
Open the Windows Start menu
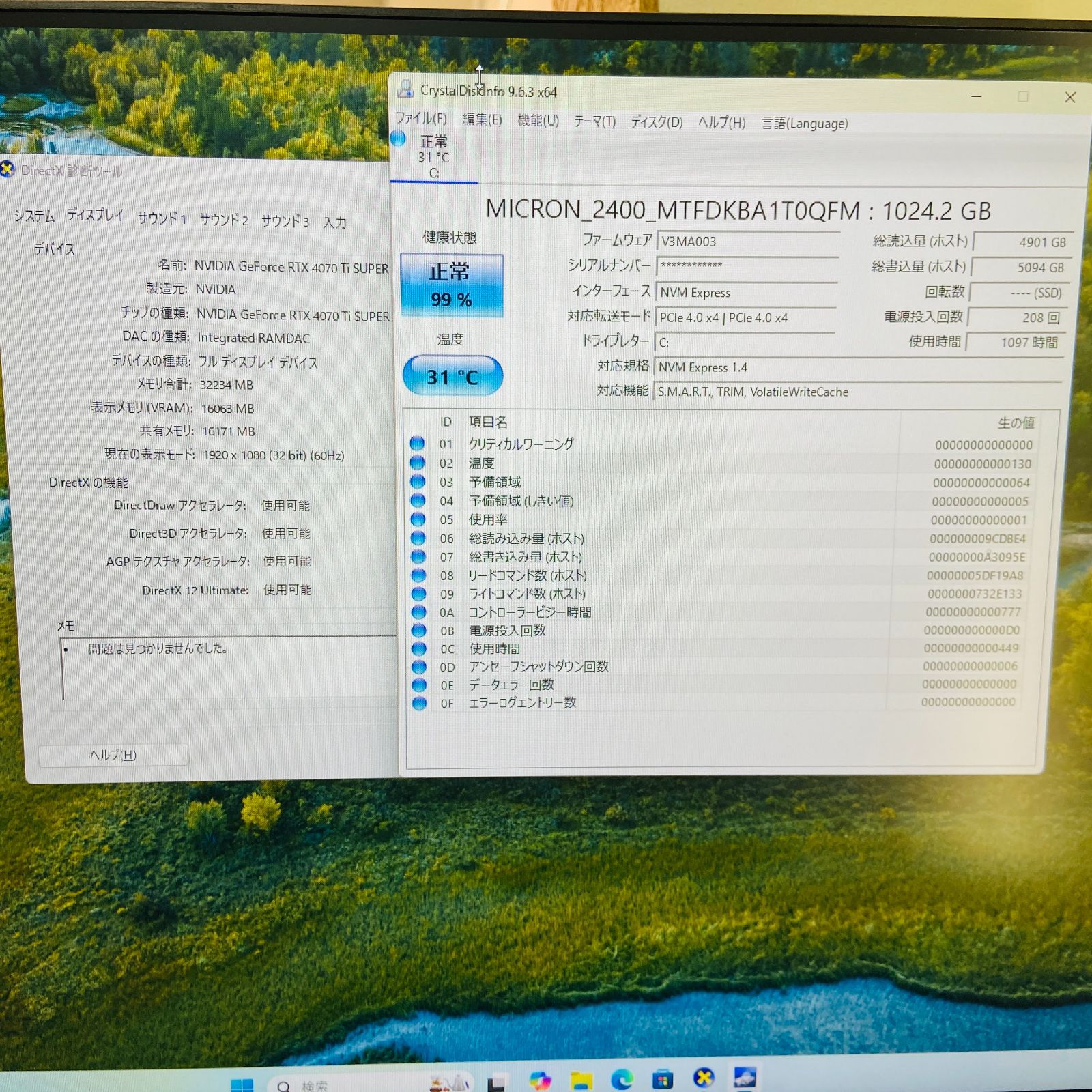coord(242,1084)
